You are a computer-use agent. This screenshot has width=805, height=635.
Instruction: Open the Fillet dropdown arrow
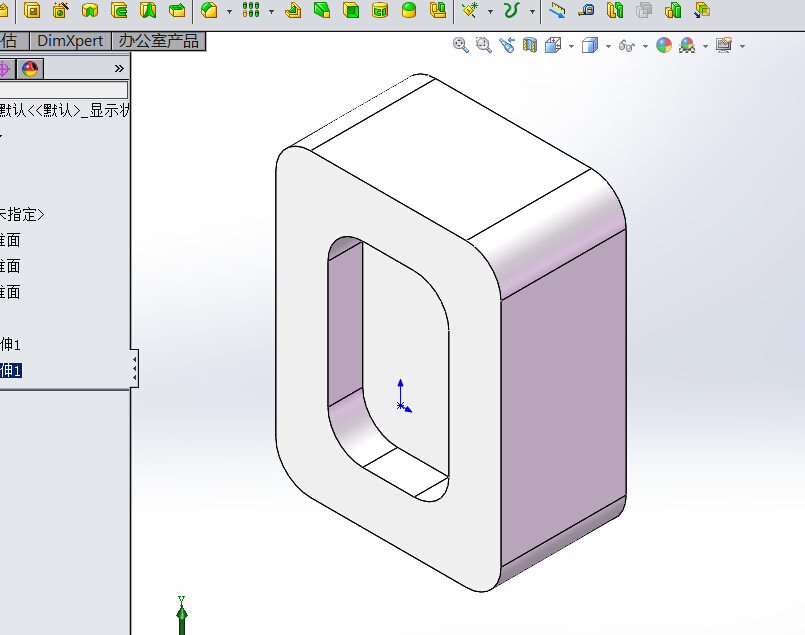pos(229,11)
